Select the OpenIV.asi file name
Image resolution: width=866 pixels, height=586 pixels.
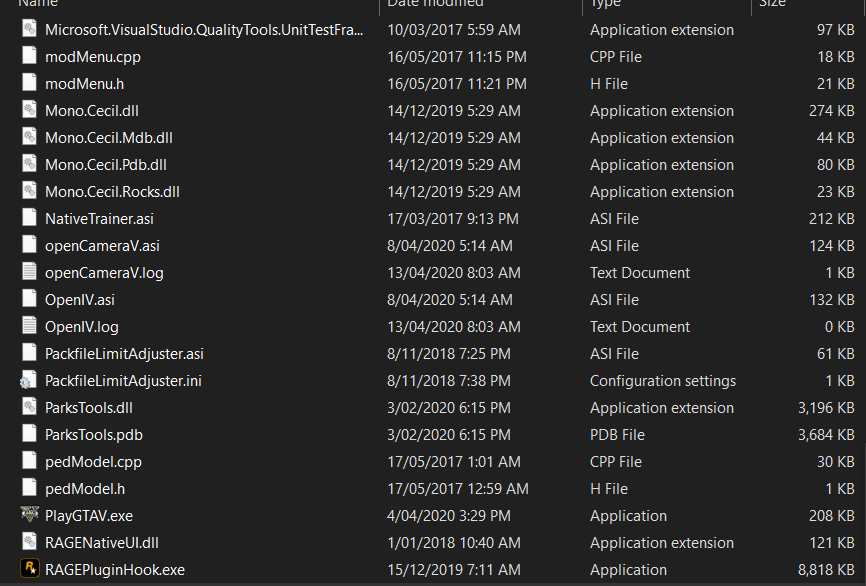point(79,300)
